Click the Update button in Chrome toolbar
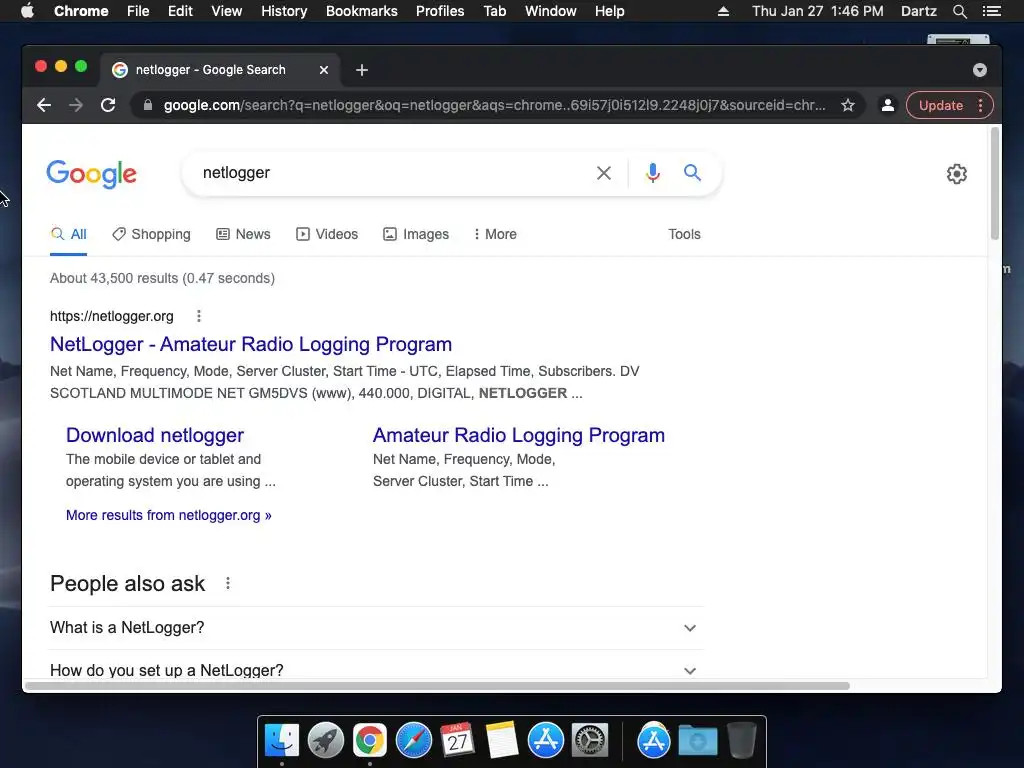 [x=940, y=105]
